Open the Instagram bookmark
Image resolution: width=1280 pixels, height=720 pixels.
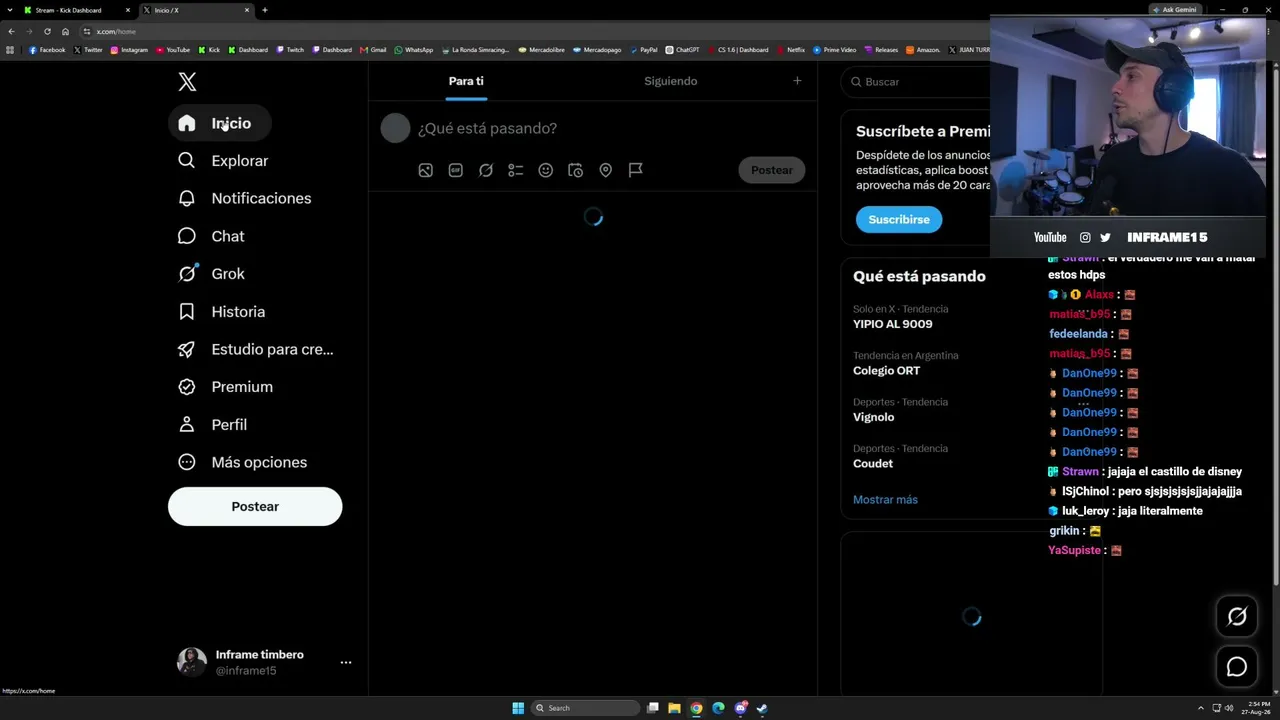pos(129,50)
